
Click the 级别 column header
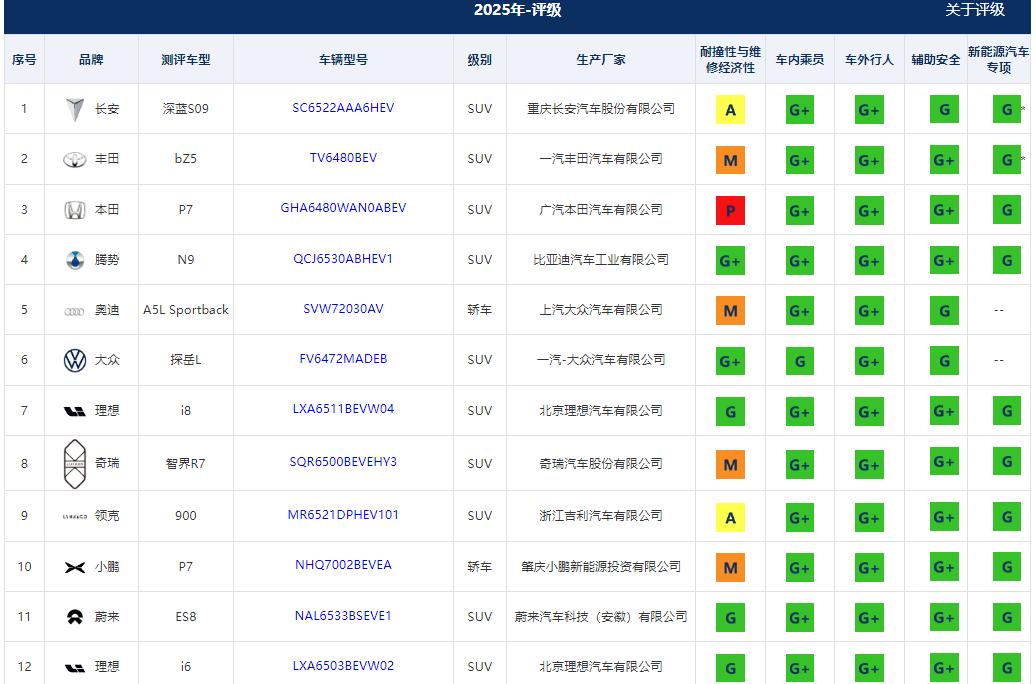pyautogui.click(x=480, y=59)
